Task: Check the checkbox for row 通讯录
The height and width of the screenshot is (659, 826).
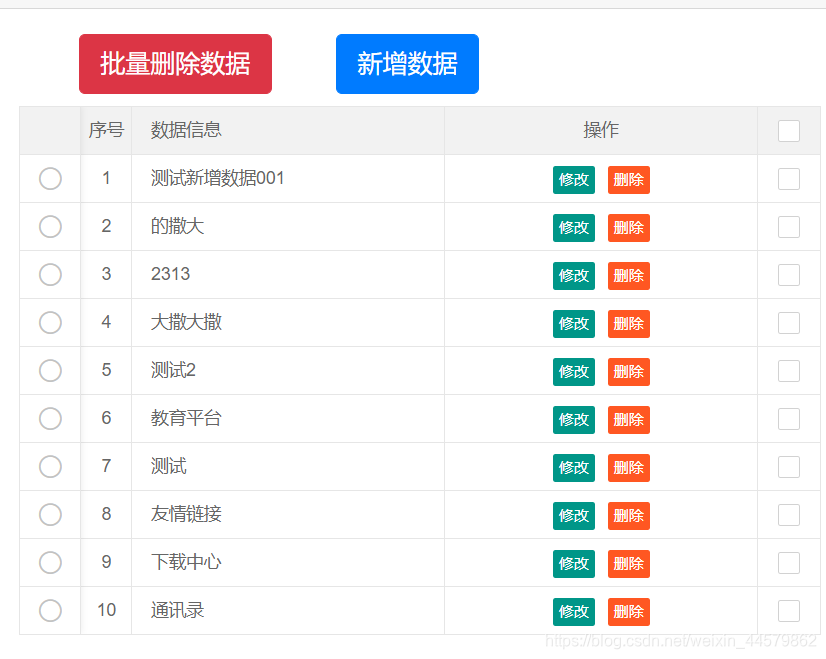Action: point(789,611)
